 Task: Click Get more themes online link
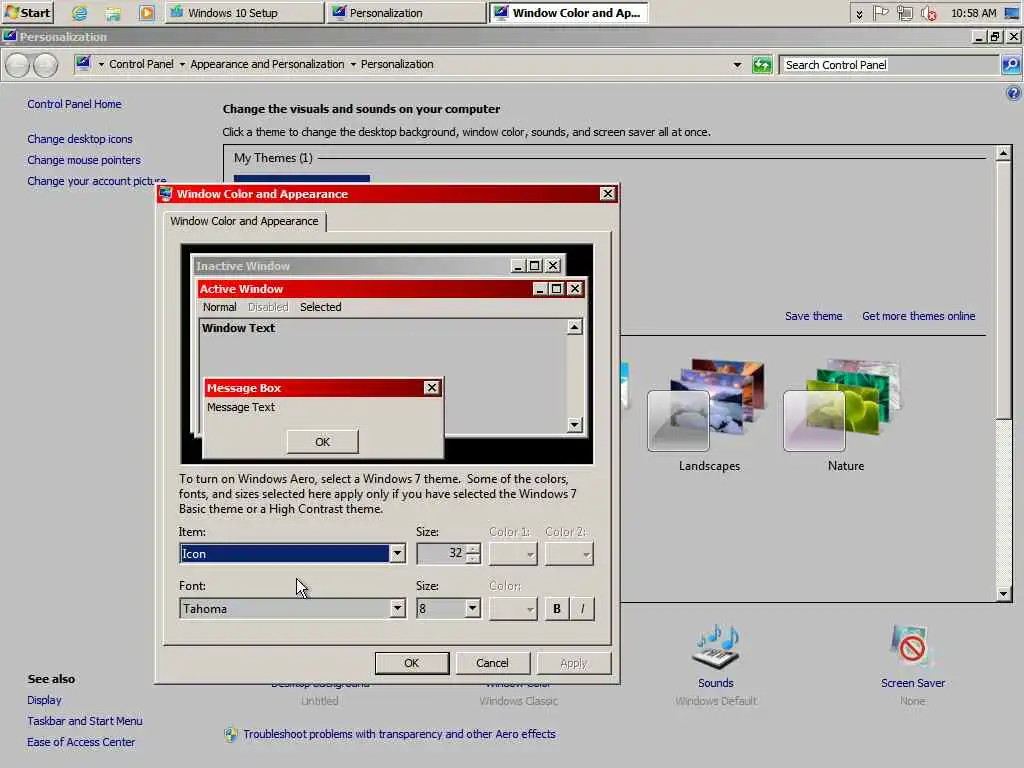[x=918, y=316]
